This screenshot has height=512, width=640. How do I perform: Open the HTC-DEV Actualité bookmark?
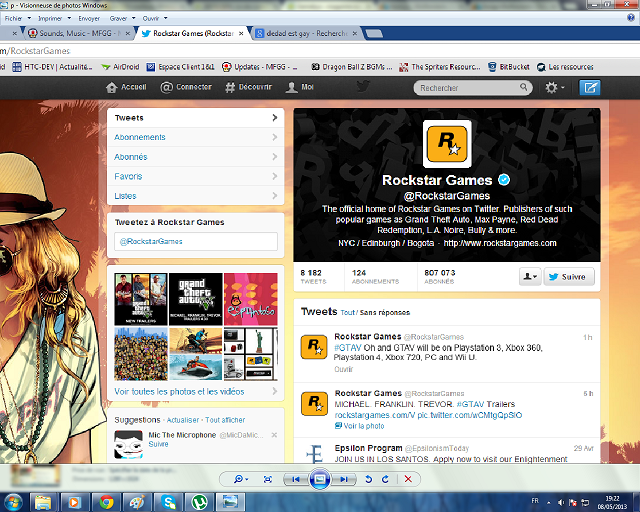tap(52, 67)
